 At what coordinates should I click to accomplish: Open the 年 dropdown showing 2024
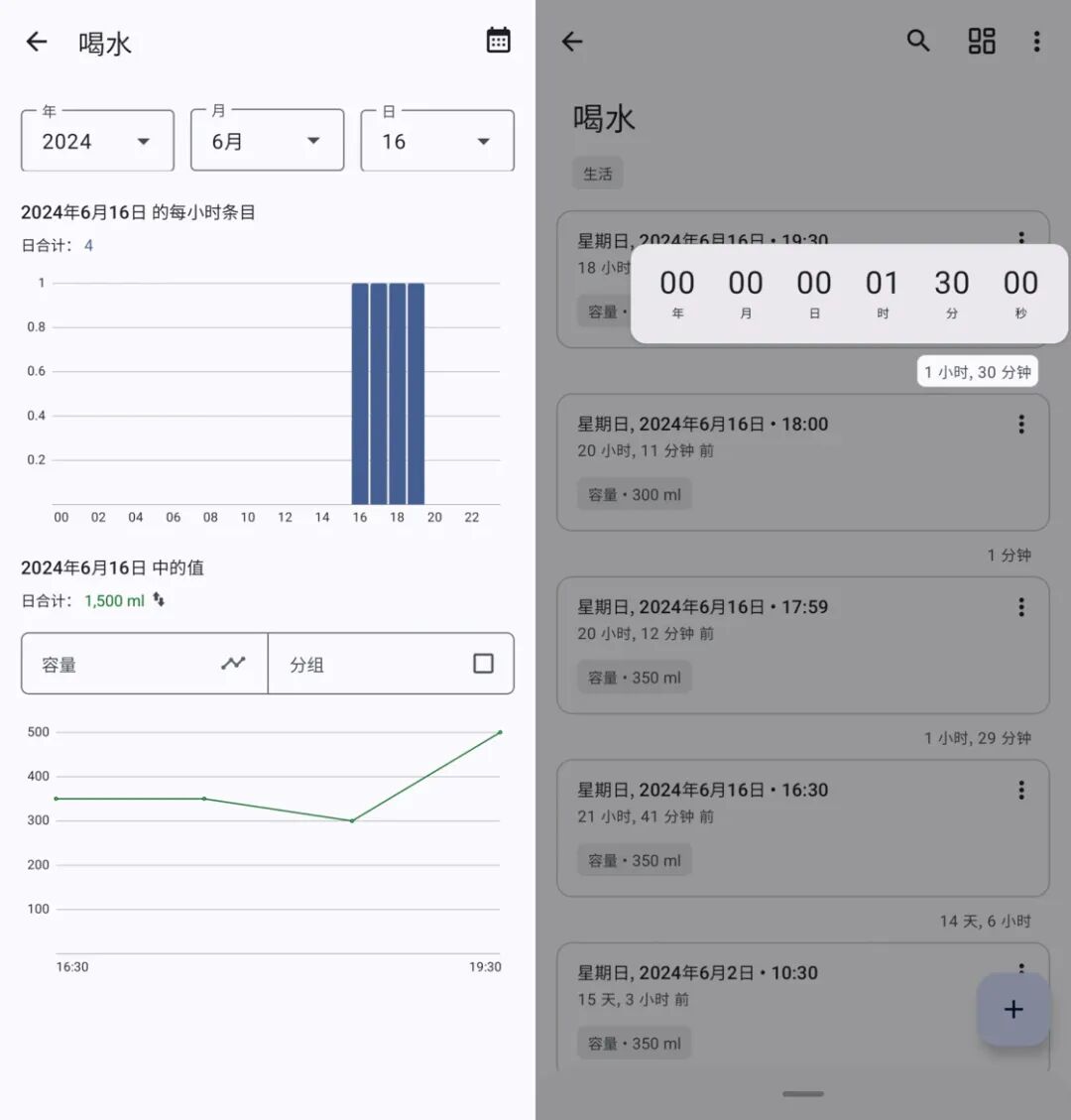pyautogui.click(x=98, y=141)
